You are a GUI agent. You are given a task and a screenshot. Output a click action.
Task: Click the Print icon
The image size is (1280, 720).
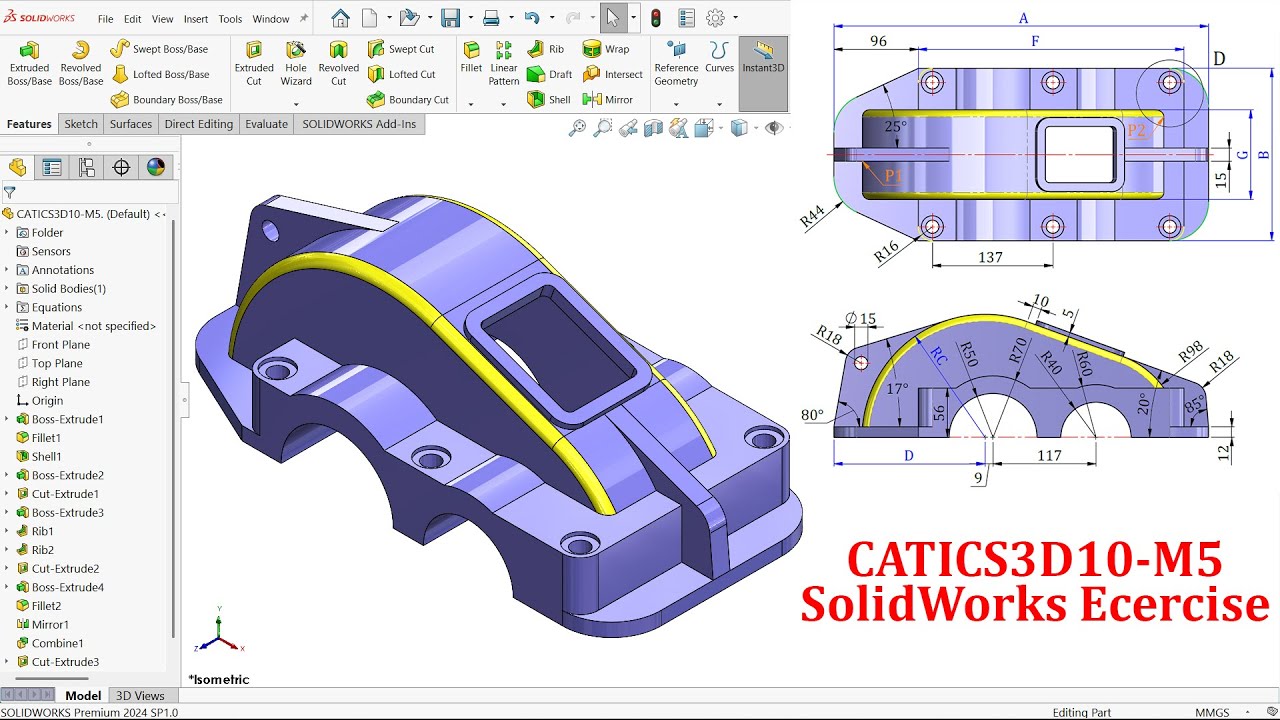(x=491, y=18)
